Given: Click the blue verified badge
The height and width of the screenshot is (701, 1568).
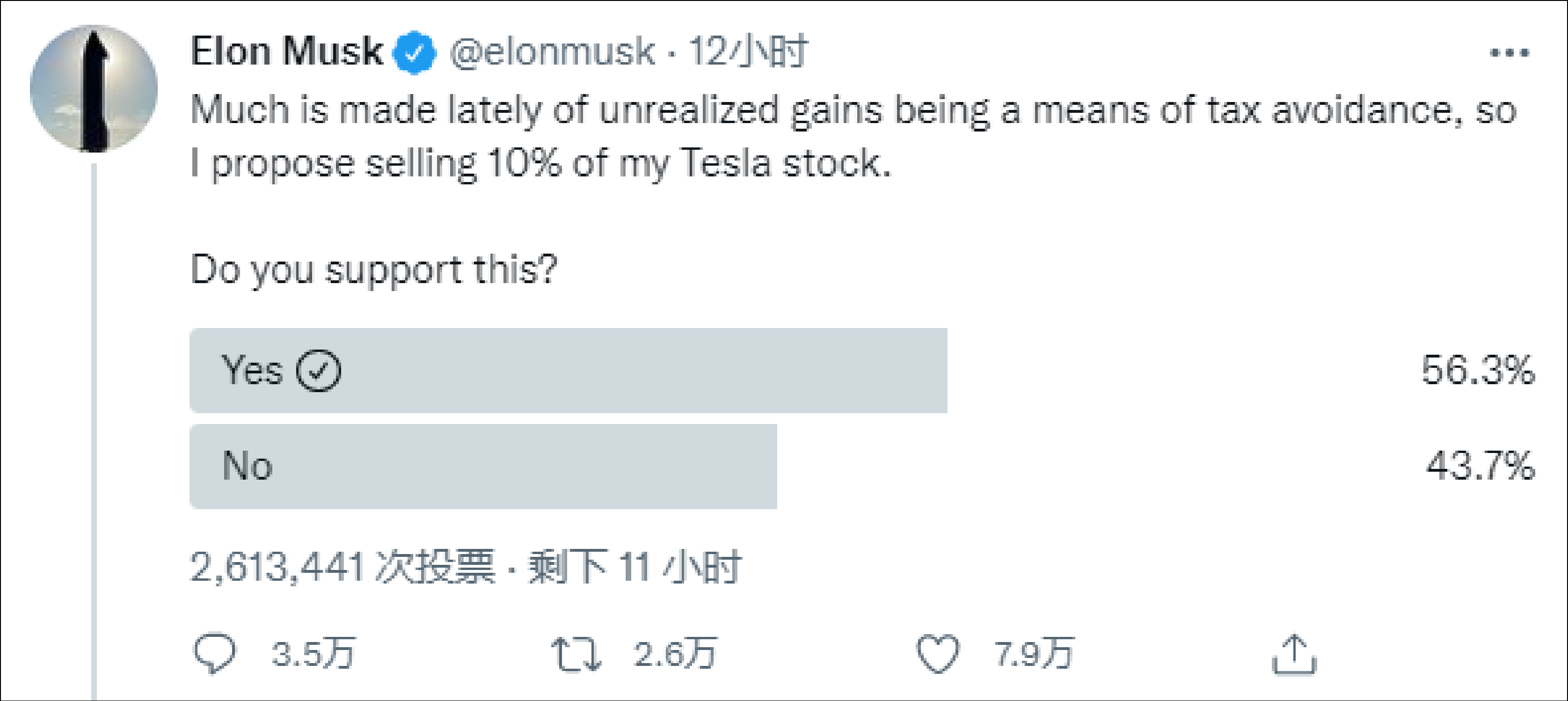Looking at the screenshot, I should coord(415,52).
